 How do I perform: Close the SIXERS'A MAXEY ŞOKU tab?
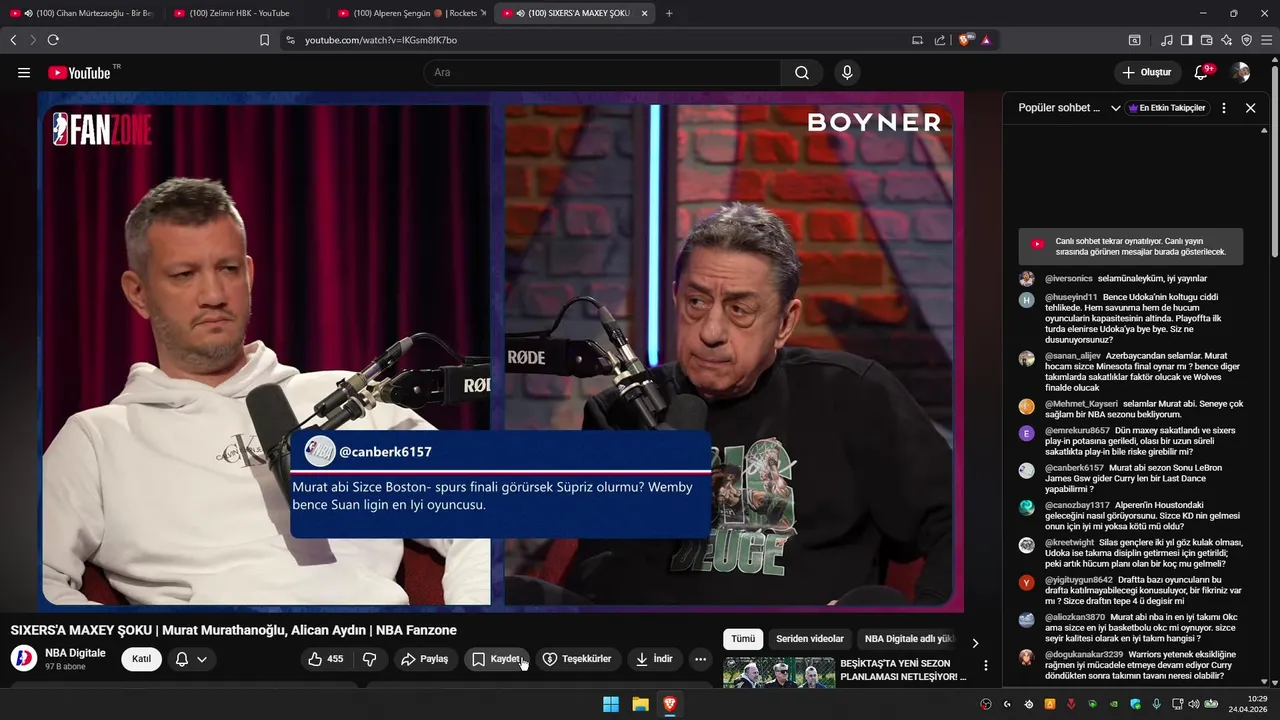pyautogui.click(x=644, y=13)
